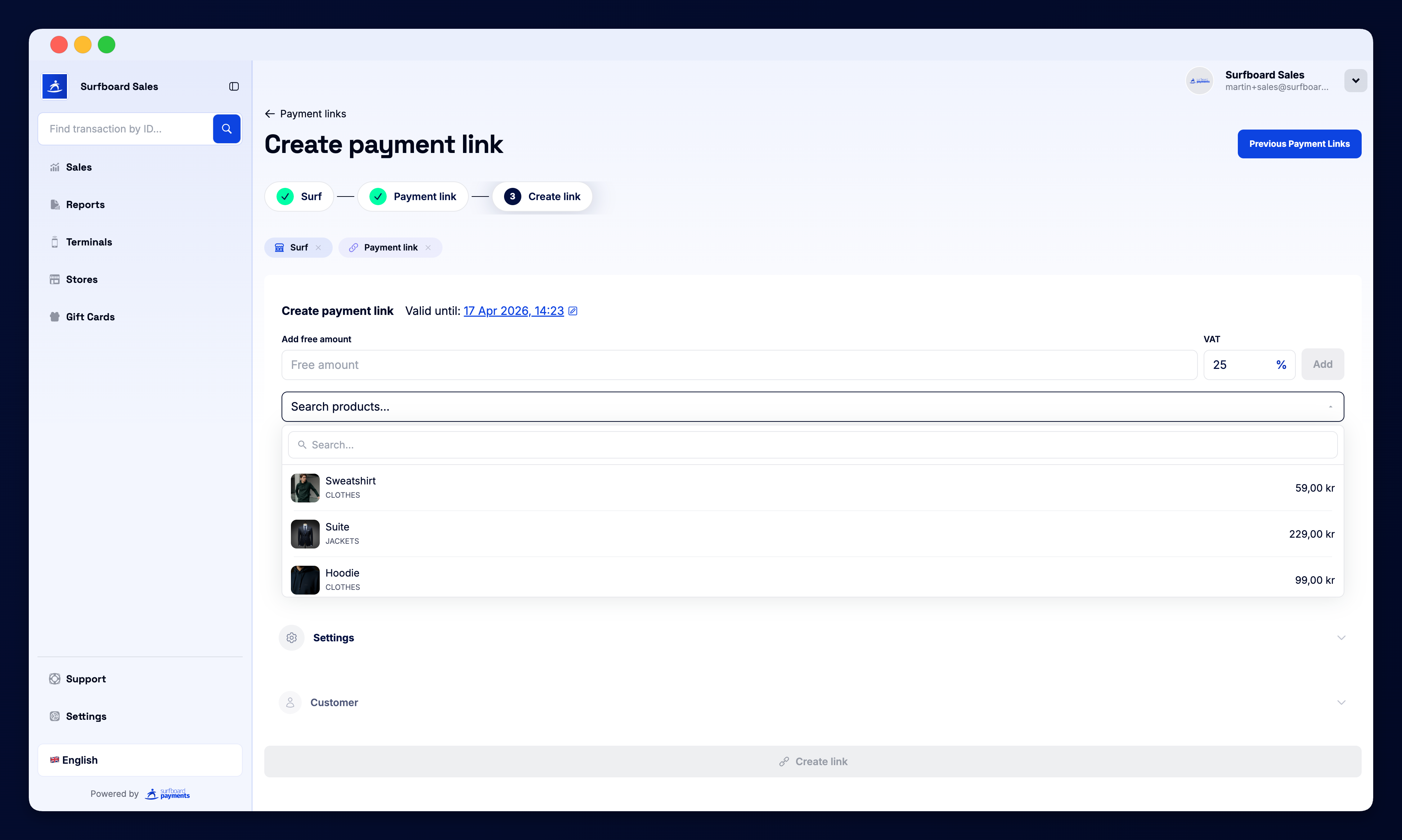
Task: Click the gear icon beside Settings in the form
Action: (x=291, y=637)
